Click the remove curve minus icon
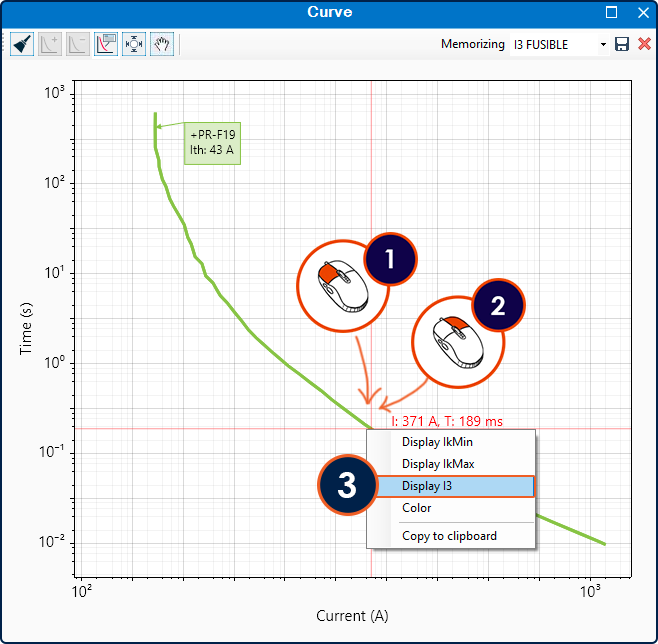This screenshot has height=644, width=658. (78, 44)
